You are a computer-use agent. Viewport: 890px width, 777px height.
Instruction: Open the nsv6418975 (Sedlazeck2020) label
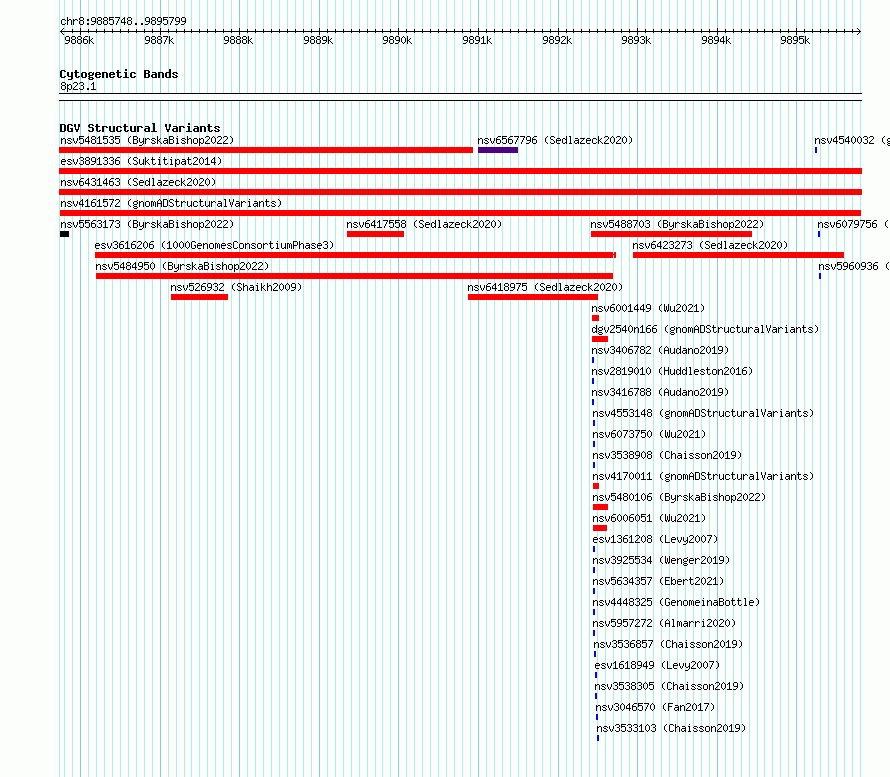545,287
